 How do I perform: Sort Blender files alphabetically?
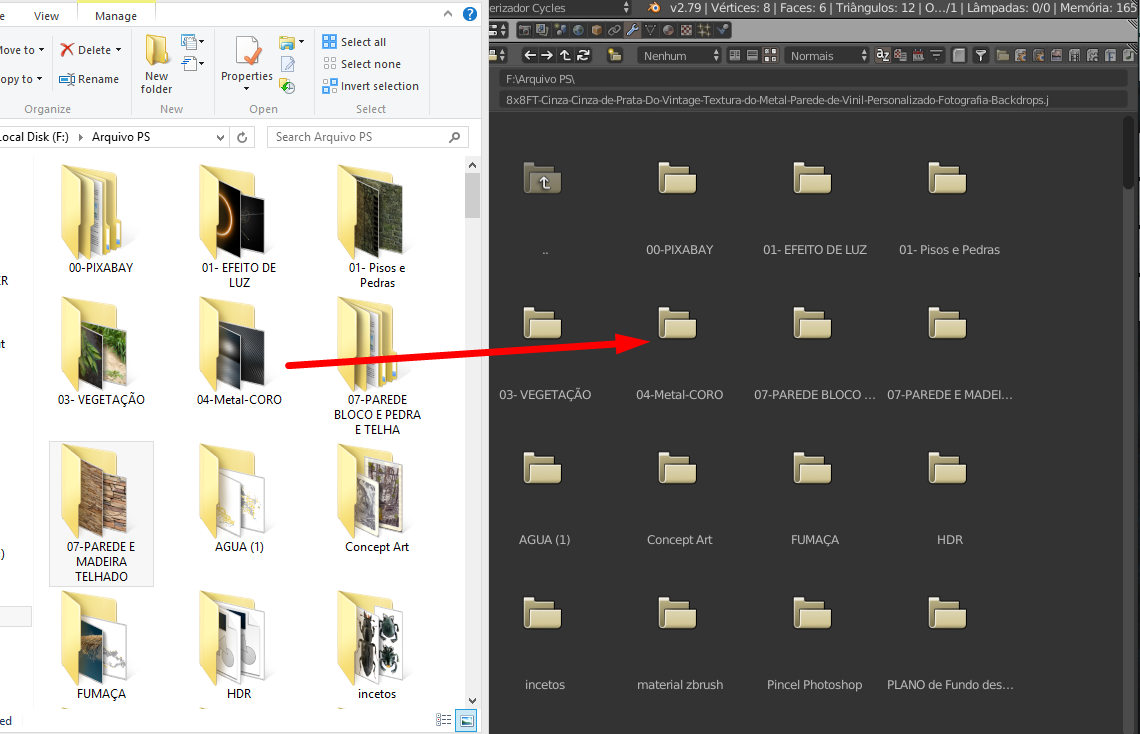coord(883,55)
